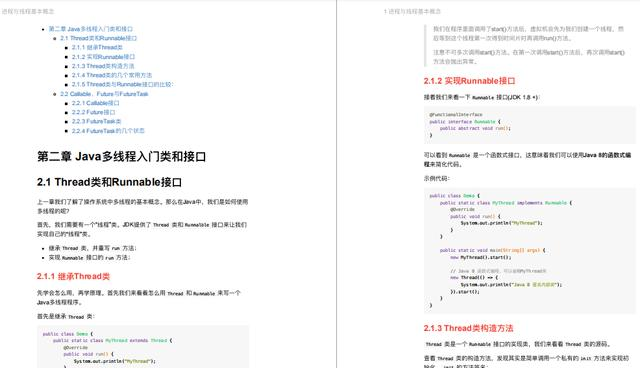Click the paragraph '首先是继承 Thread 类:'
Screen dimensions: 640x368
point(66,317)
